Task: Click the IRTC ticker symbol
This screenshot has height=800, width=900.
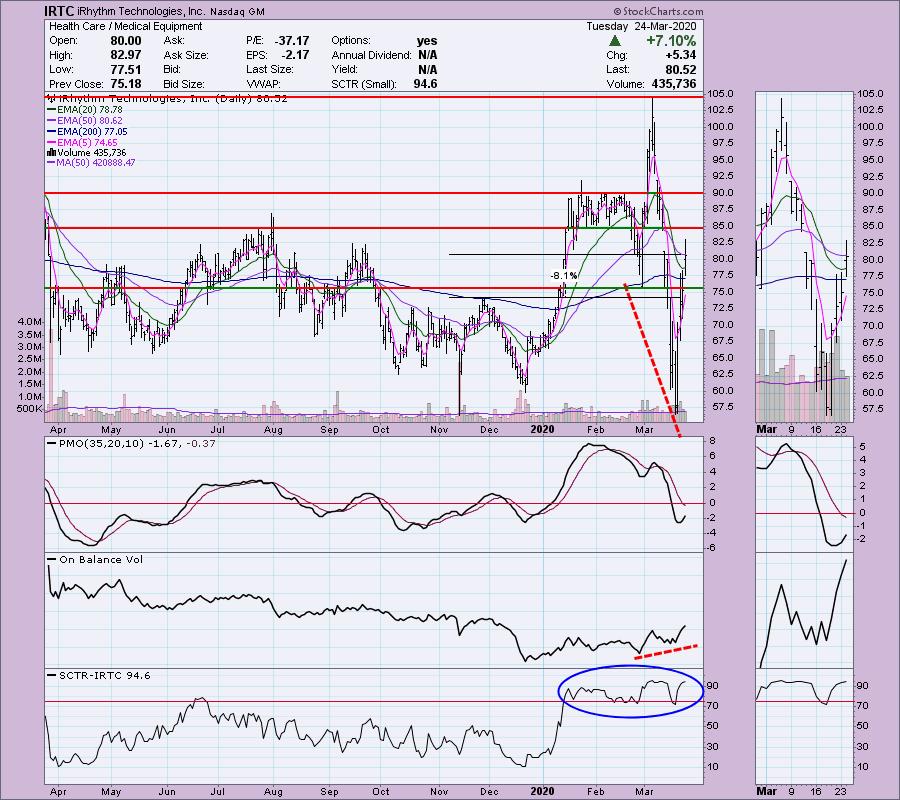Action: 59,11
